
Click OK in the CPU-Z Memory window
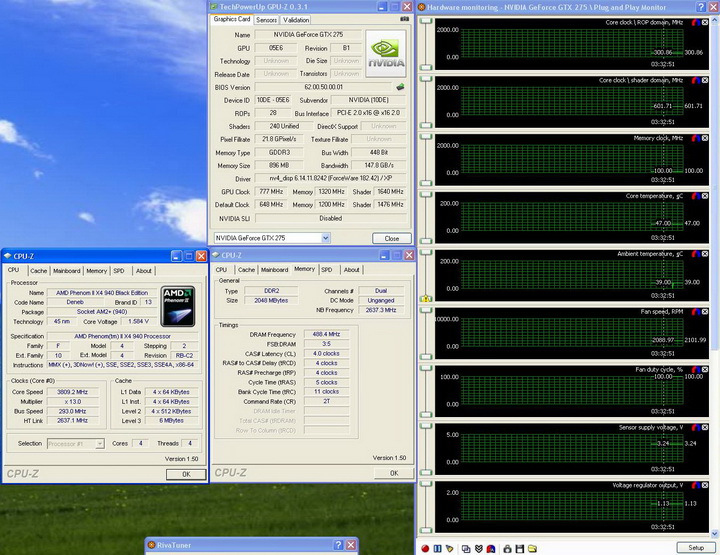[x=394, y=473]
